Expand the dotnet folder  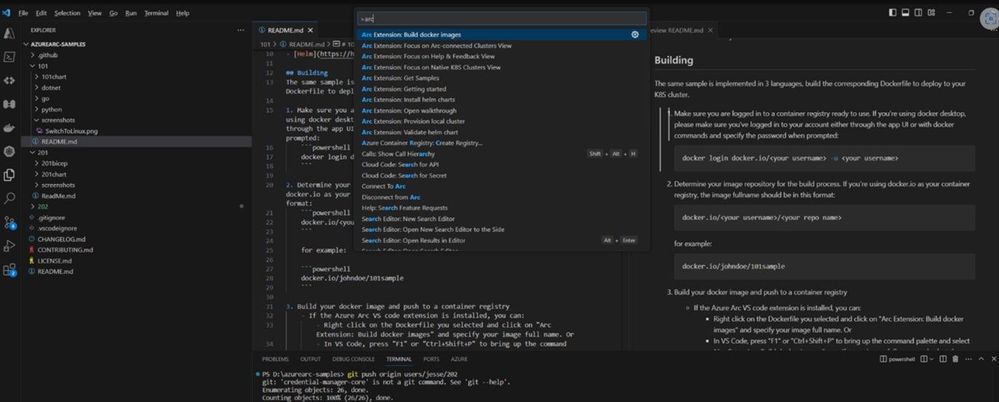point(51,88)
